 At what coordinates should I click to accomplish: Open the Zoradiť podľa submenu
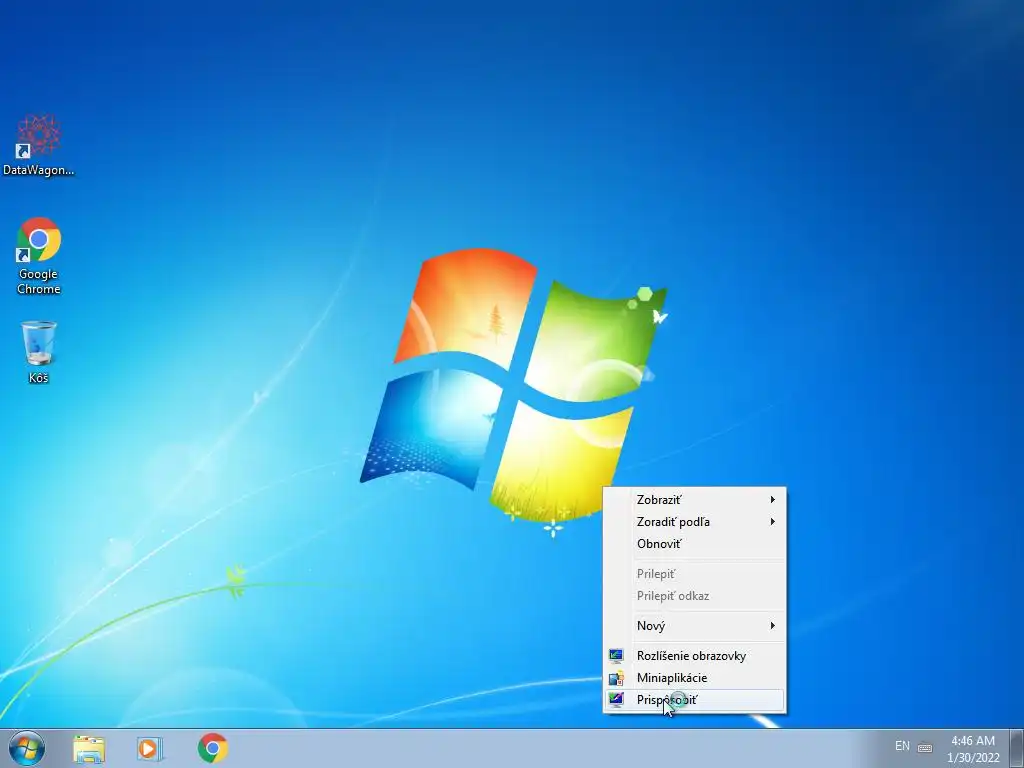point(694,522)
